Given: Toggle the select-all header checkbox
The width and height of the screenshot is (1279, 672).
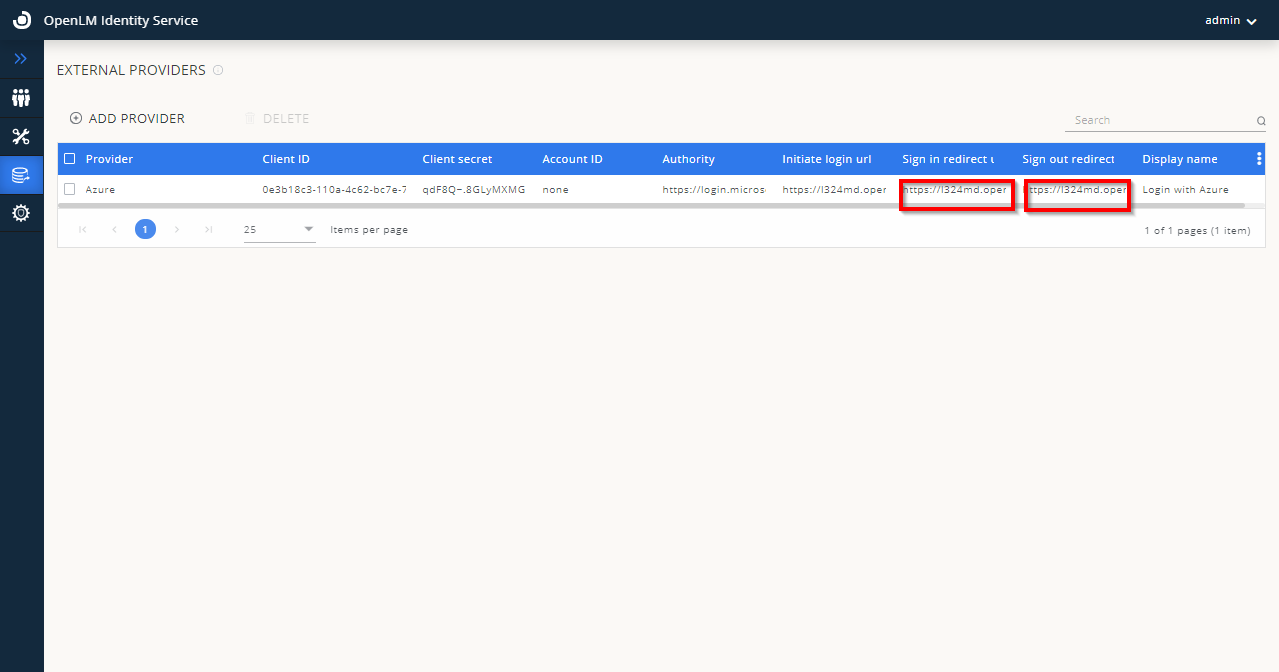Looking at the screenshot, I should 70,159.
